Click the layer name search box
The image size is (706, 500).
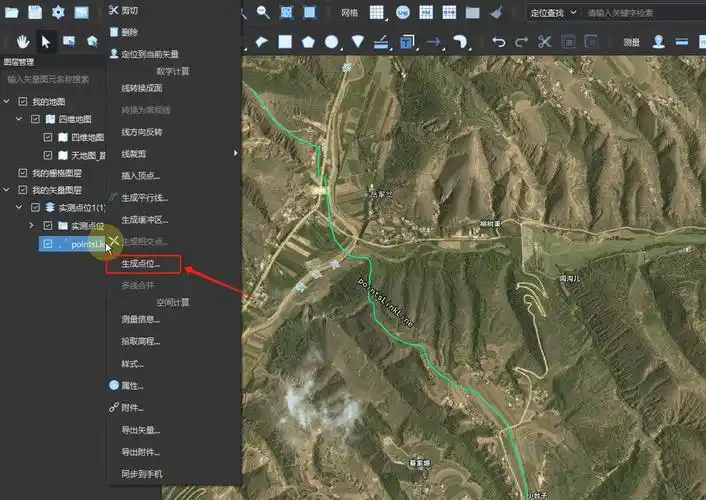pos(53,80)
